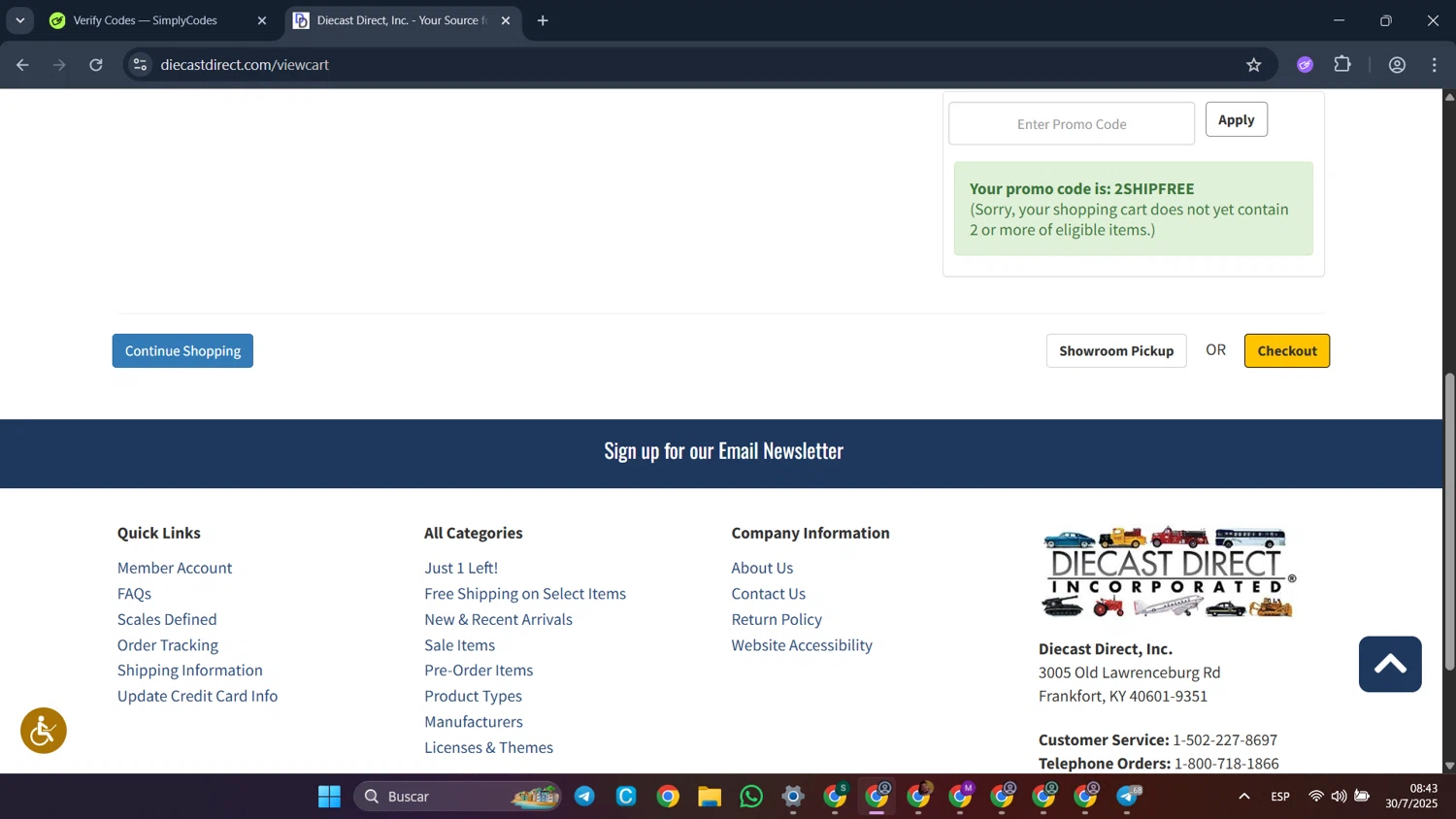Open a new browser tab

tap(543, 20)
